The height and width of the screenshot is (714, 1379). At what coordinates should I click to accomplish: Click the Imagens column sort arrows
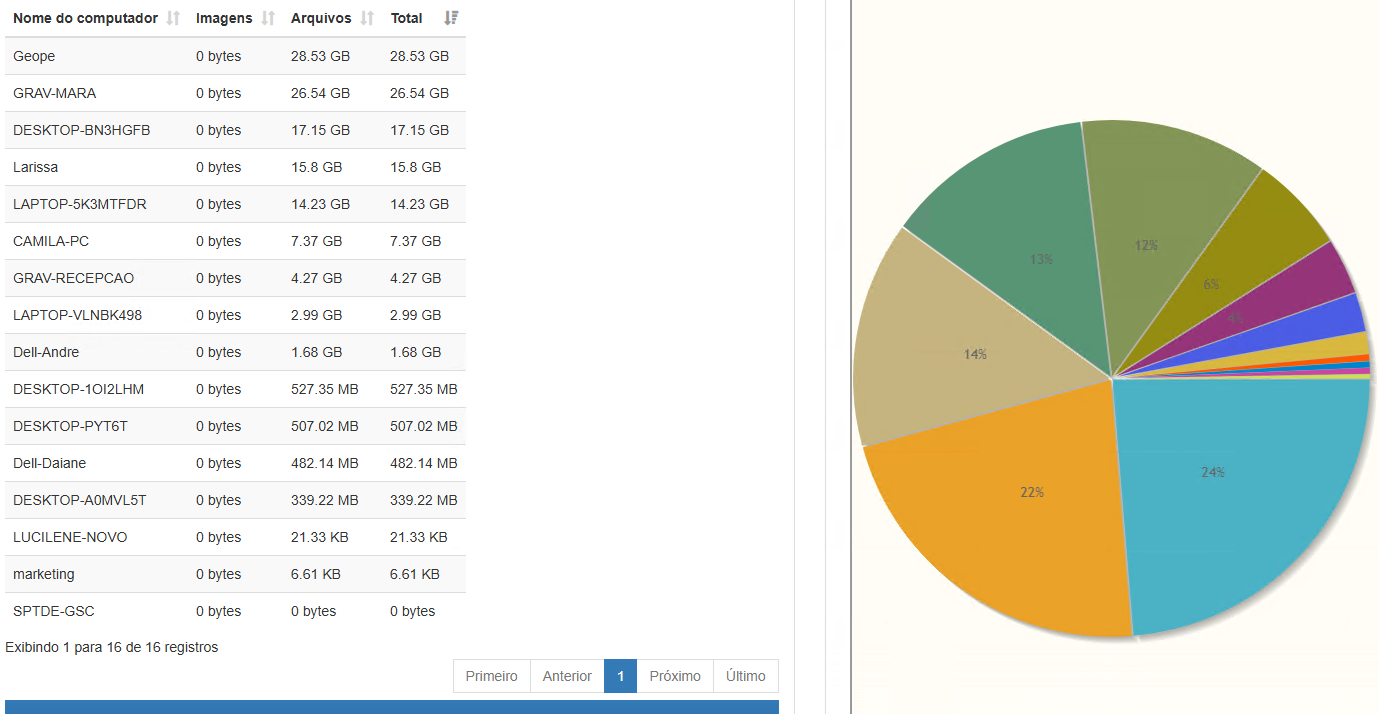tap(268, 18)
